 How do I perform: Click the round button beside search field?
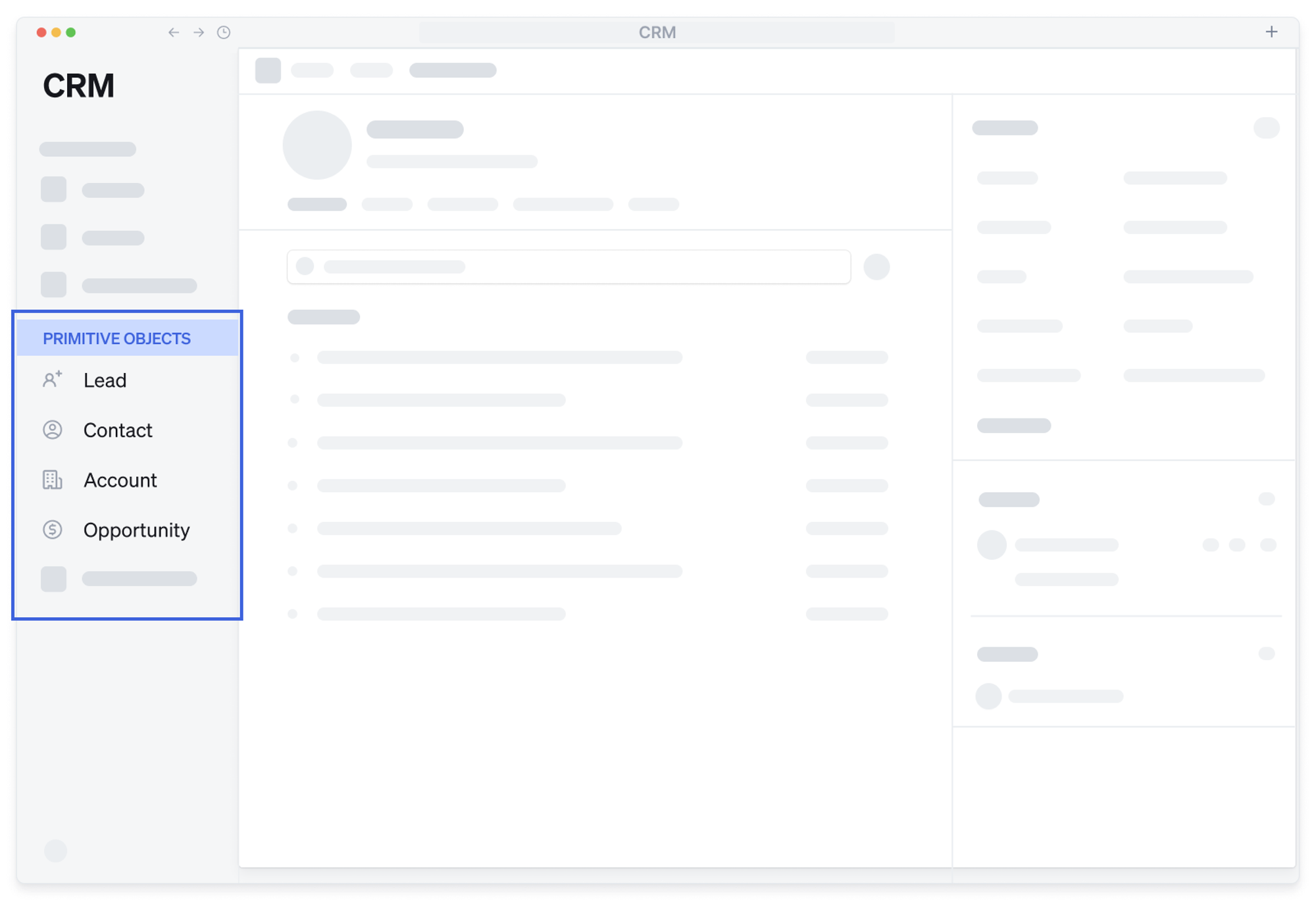[876, 266]
